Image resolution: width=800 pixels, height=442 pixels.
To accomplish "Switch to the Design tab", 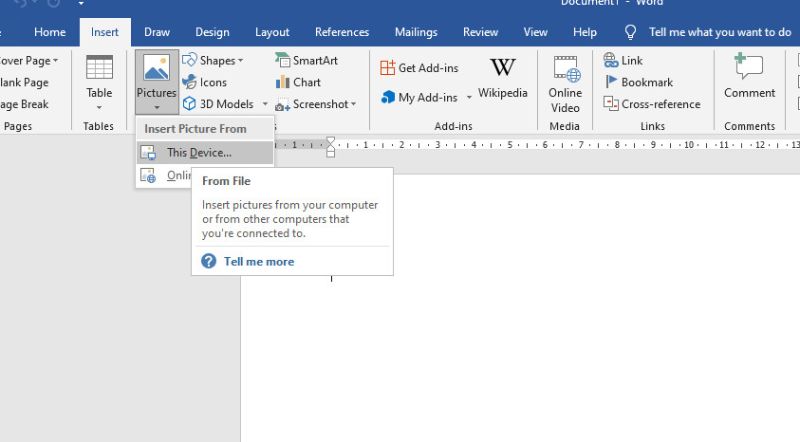I will (212, 32).
